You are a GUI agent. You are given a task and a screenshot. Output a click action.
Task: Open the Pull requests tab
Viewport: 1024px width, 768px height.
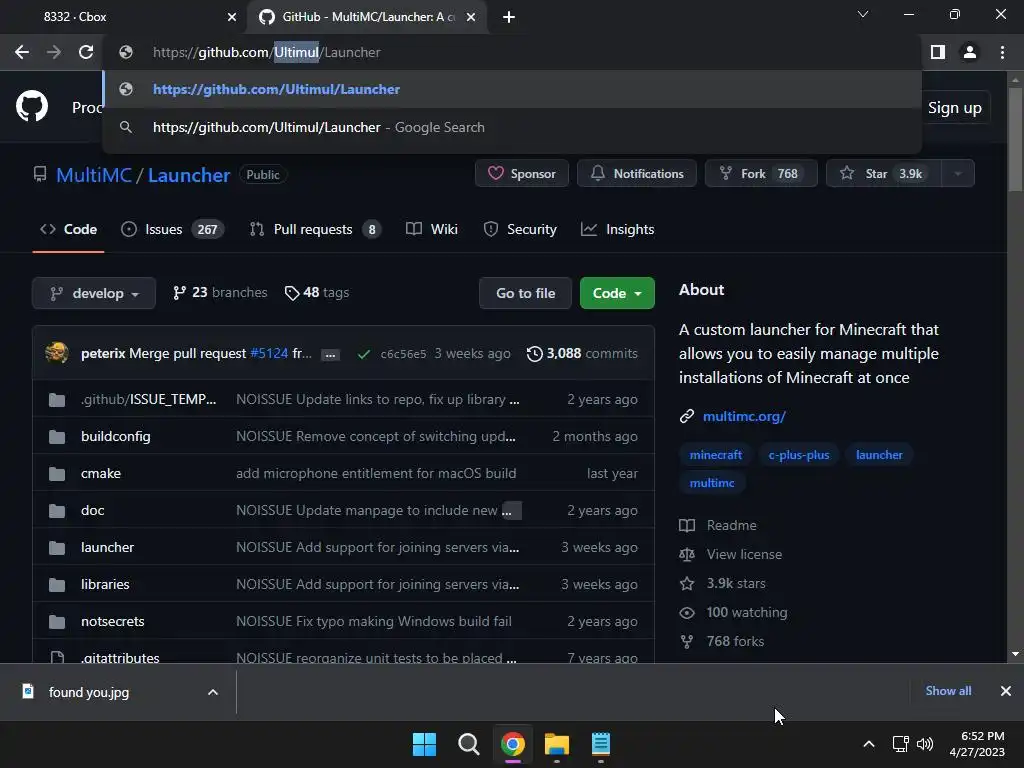[x=315, y=230]
